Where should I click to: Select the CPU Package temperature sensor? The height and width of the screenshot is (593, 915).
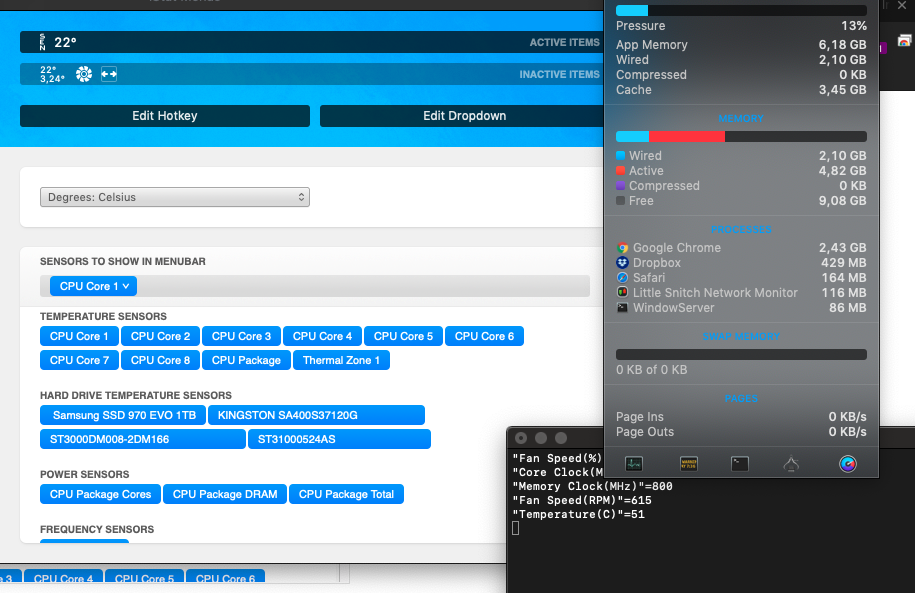click(246, 360)
